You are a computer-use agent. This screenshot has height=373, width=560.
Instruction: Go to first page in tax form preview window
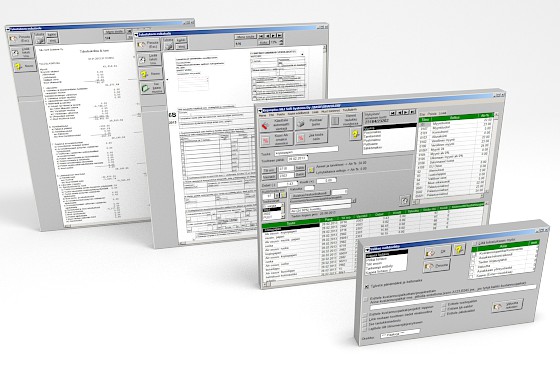click(261, 35)
